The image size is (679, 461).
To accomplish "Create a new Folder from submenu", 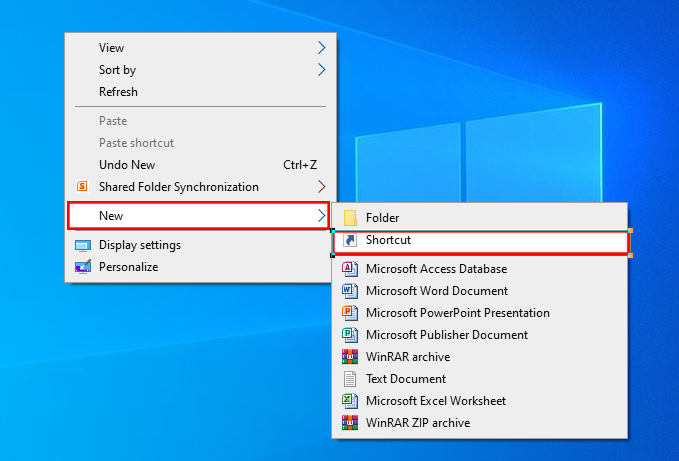I will [x=480, y=218].
